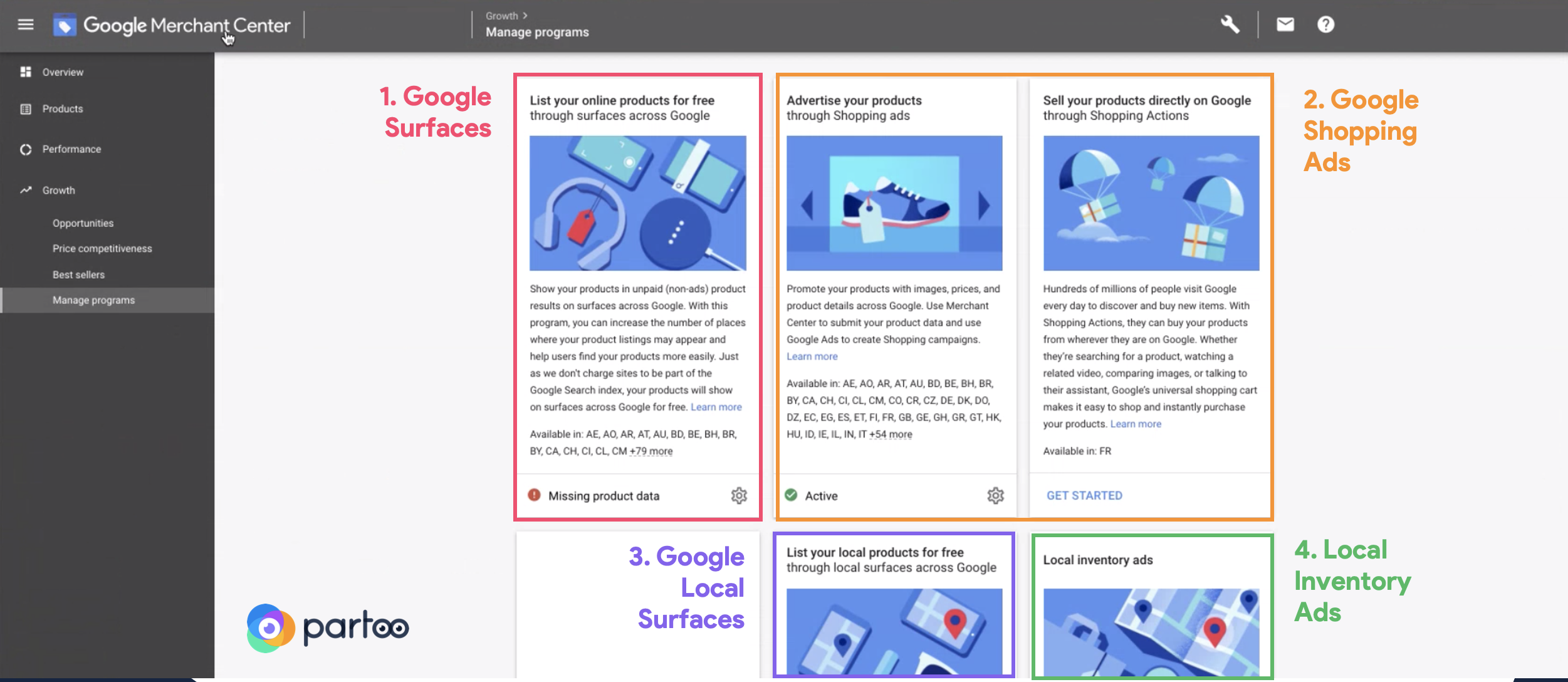1568x682 pixels.
Task: Click the sneaker Shopping ads illustration
Action: (x=894, y=203)
